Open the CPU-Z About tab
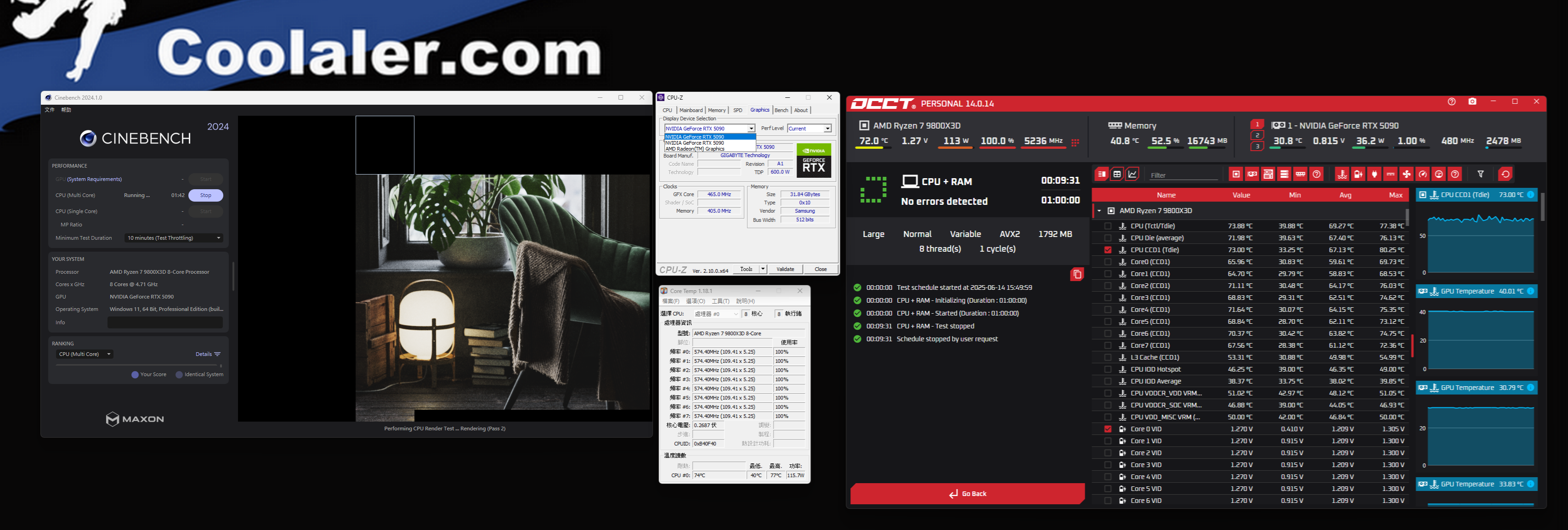Viewport: 1568px width, 530px height. click(801, 110)
